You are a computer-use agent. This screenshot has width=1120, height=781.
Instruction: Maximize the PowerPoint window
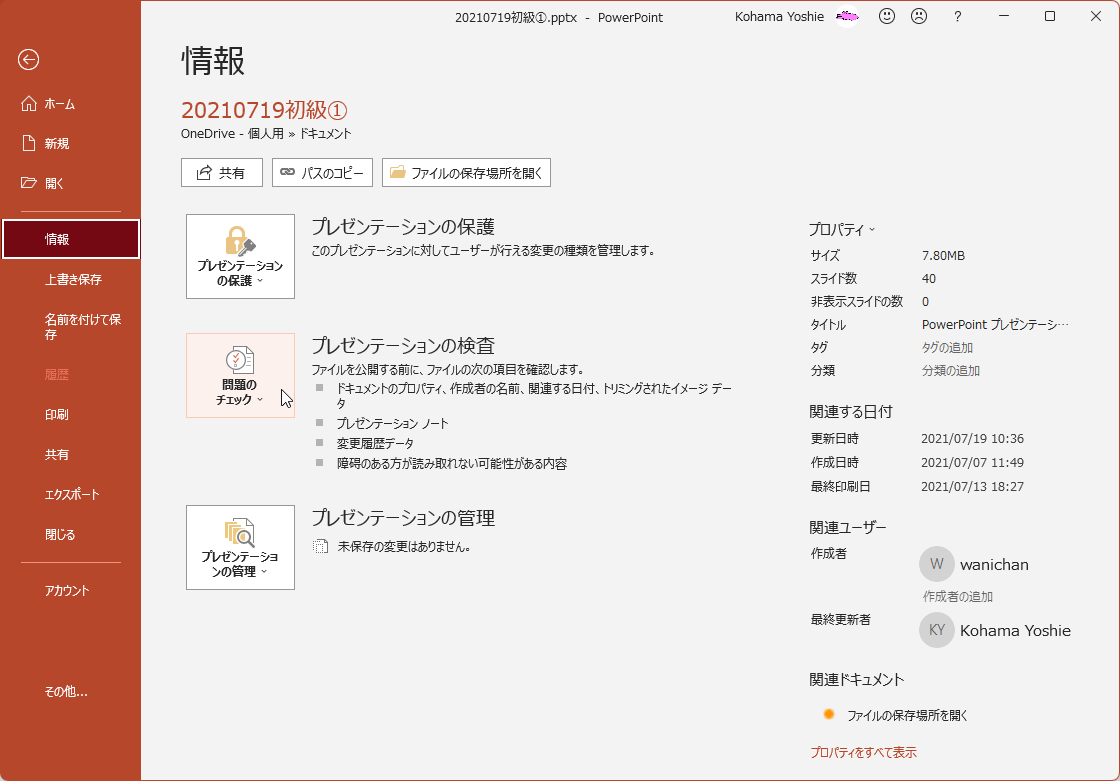click(x=1049, y=16)
